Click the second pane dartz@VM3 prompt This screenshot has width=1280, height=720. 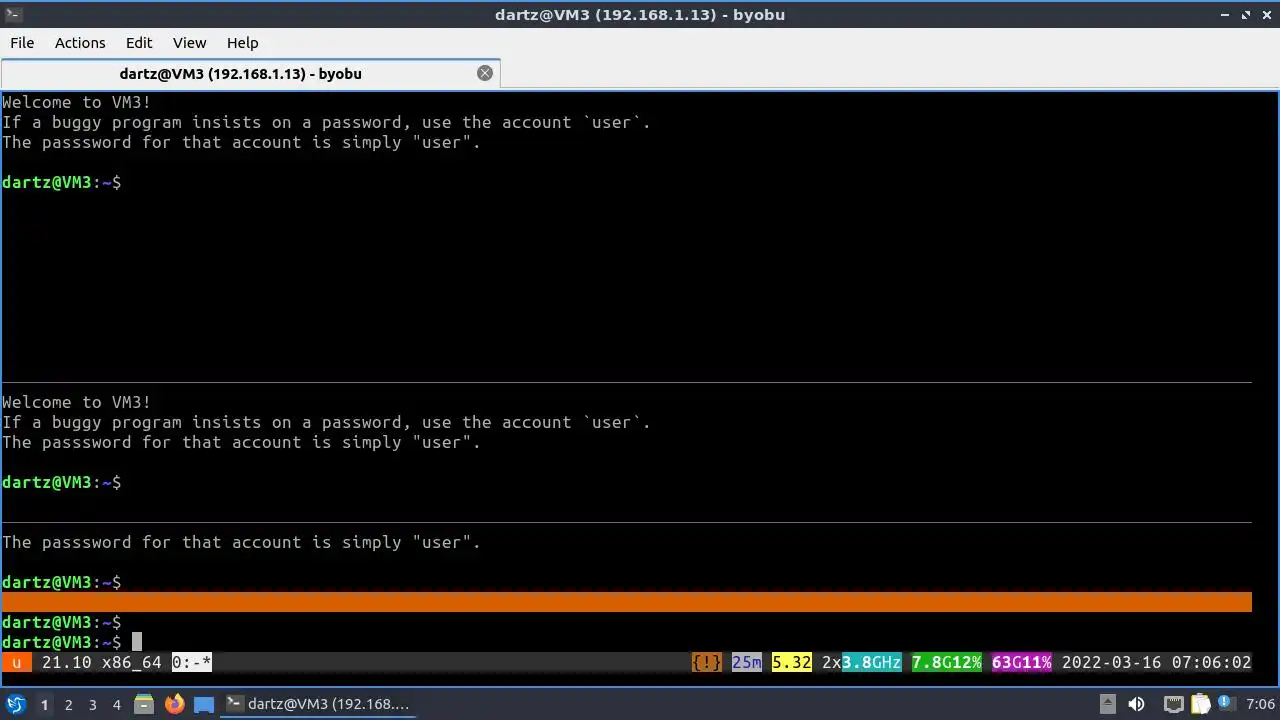tap(62, 482)
